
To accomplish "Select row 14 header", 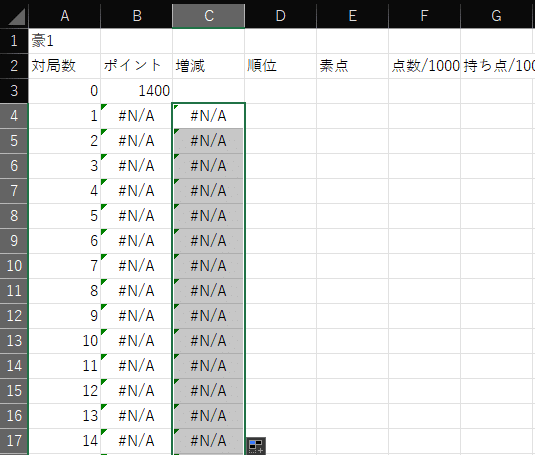I will click(14, 366).
